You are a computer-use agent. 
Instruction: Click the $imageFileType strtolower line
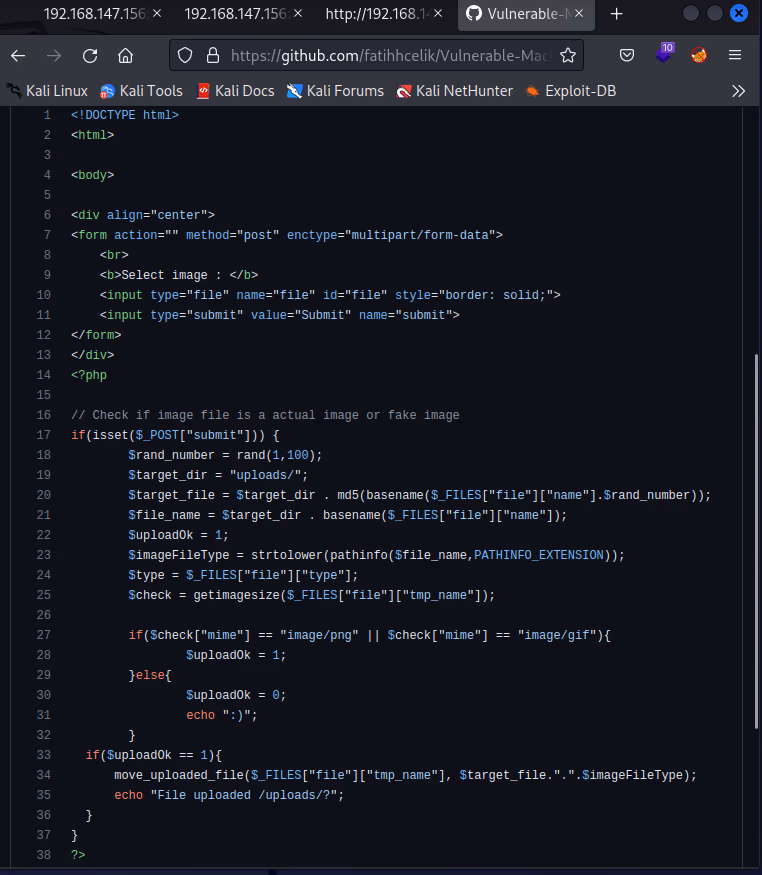click(x=376, y=555)
